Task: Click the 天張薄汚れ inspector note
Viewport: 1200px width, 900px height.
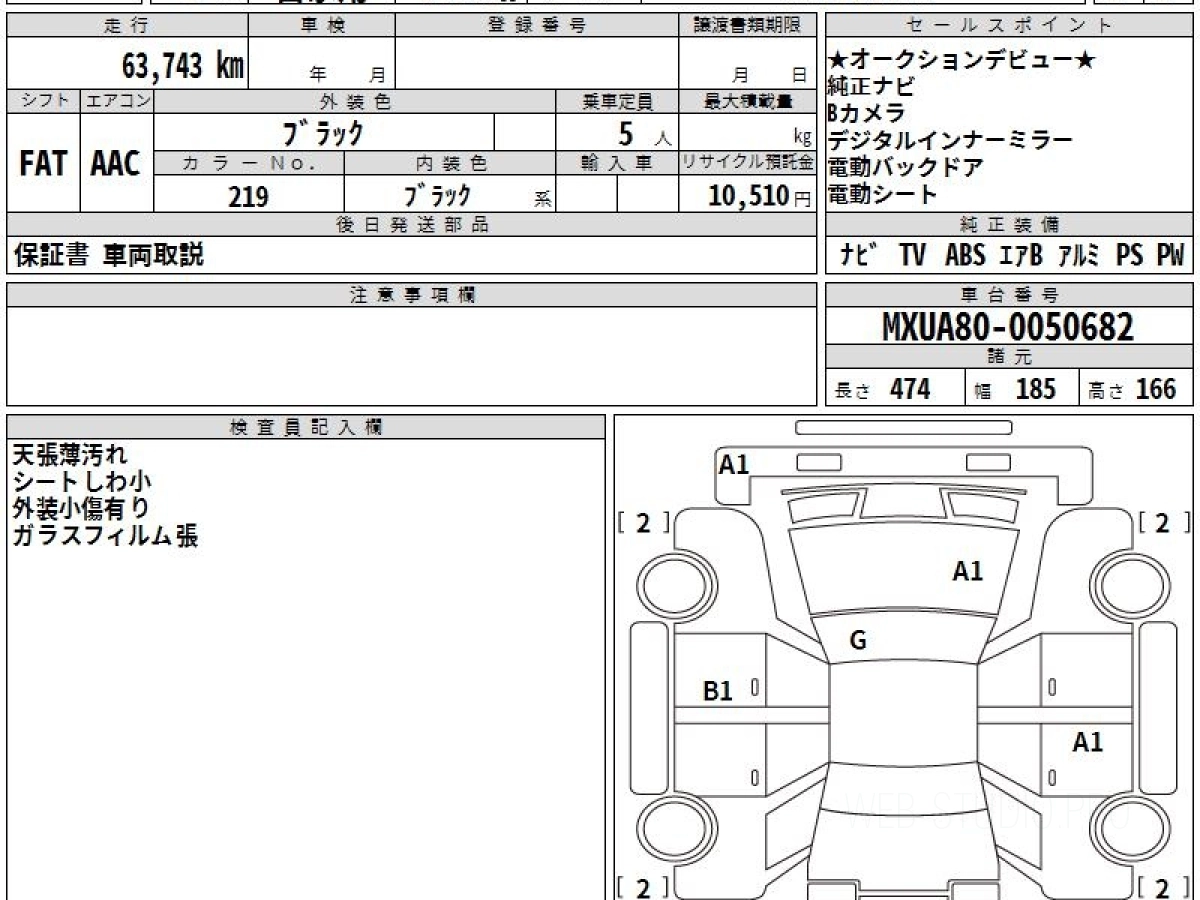Action: coord(70,455)
